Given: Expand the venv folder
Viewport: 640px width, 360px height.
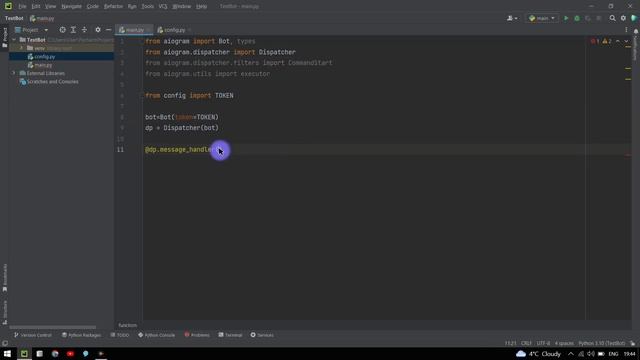Looking at the screenshot, I should (x=22, y=48).
